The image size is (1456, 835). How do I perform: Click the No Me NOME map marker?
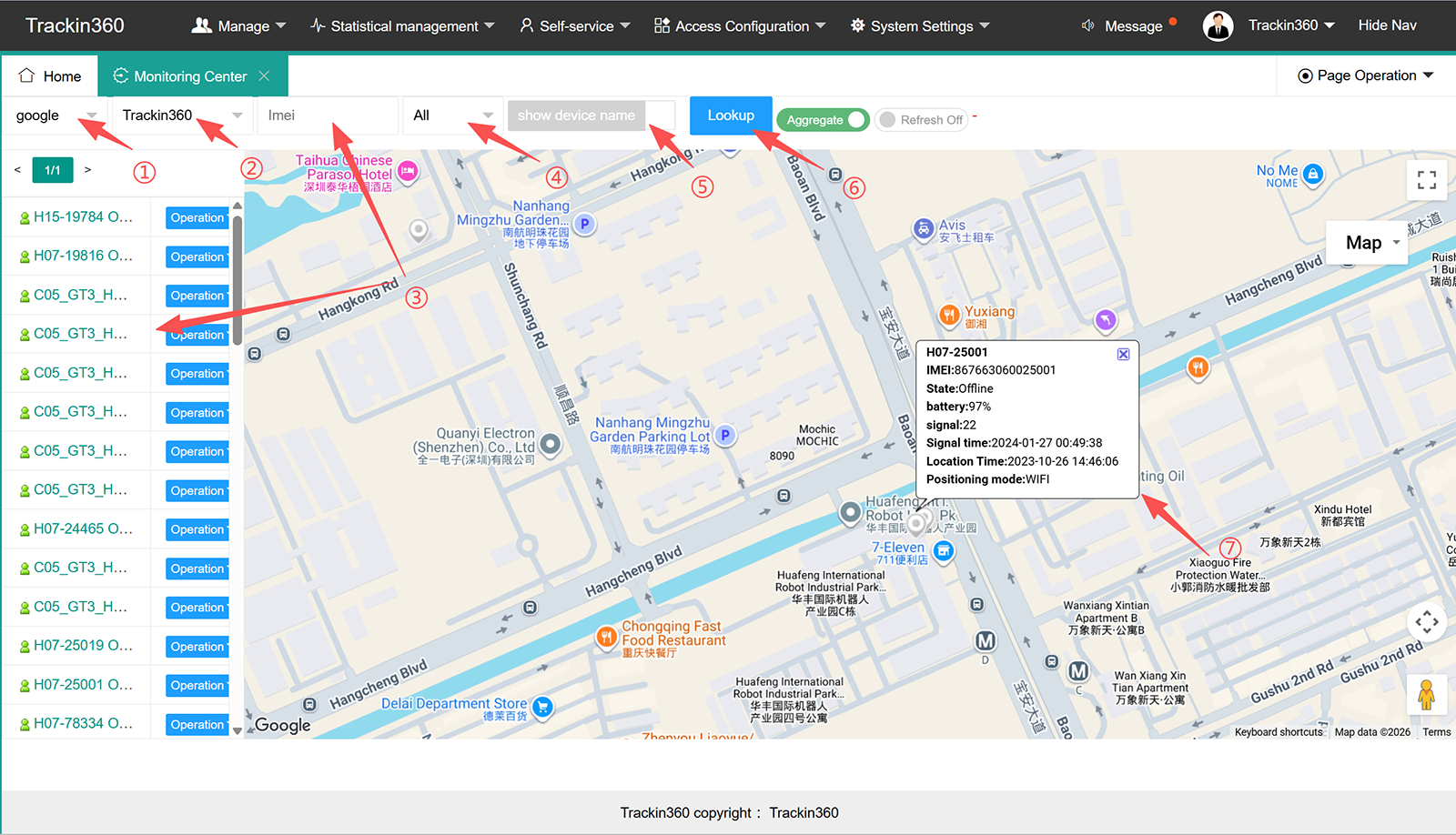[x=1312, y=174]
